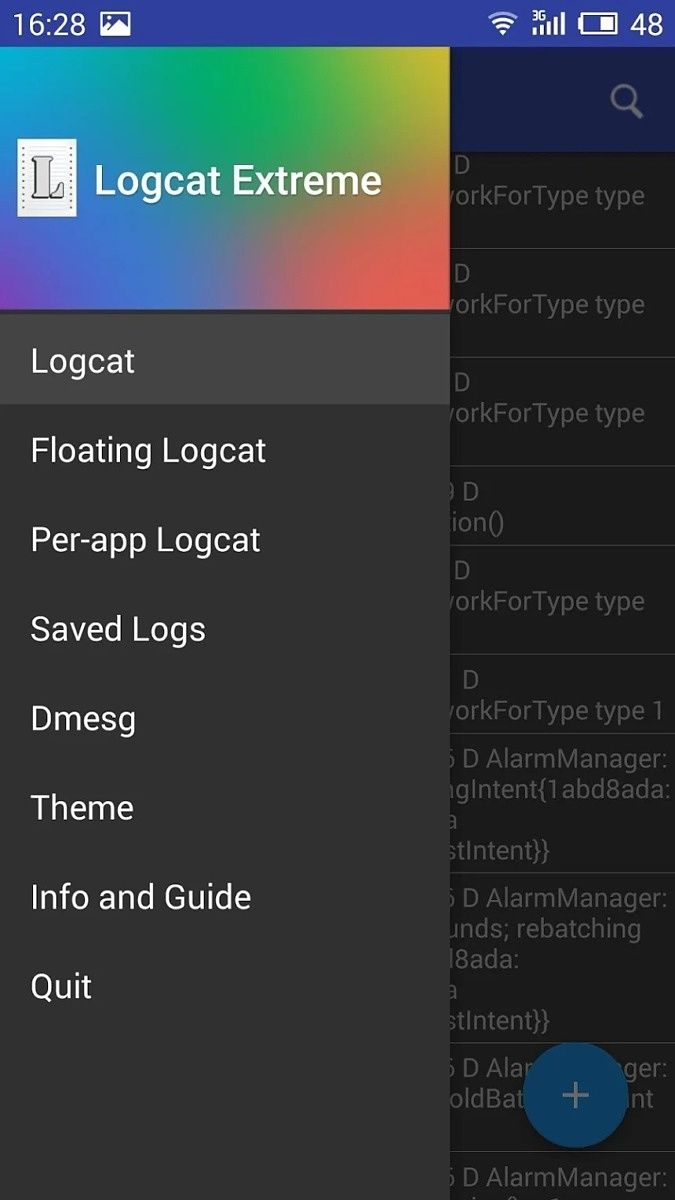Open the Theme option
675x1200 pixels.
tap(82, 808)
